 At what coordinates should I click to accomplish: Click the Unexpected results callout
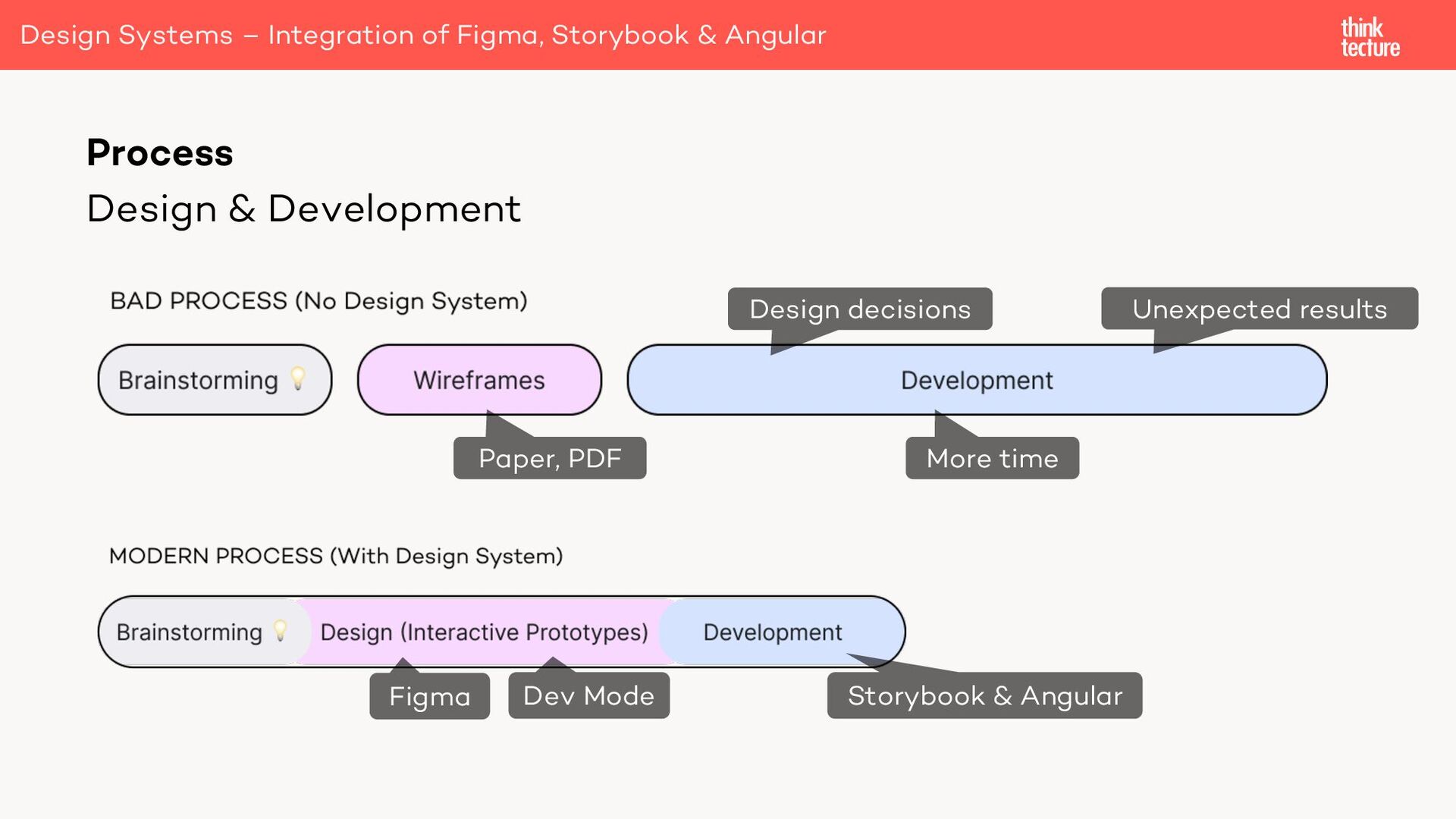click(1259, 309)
